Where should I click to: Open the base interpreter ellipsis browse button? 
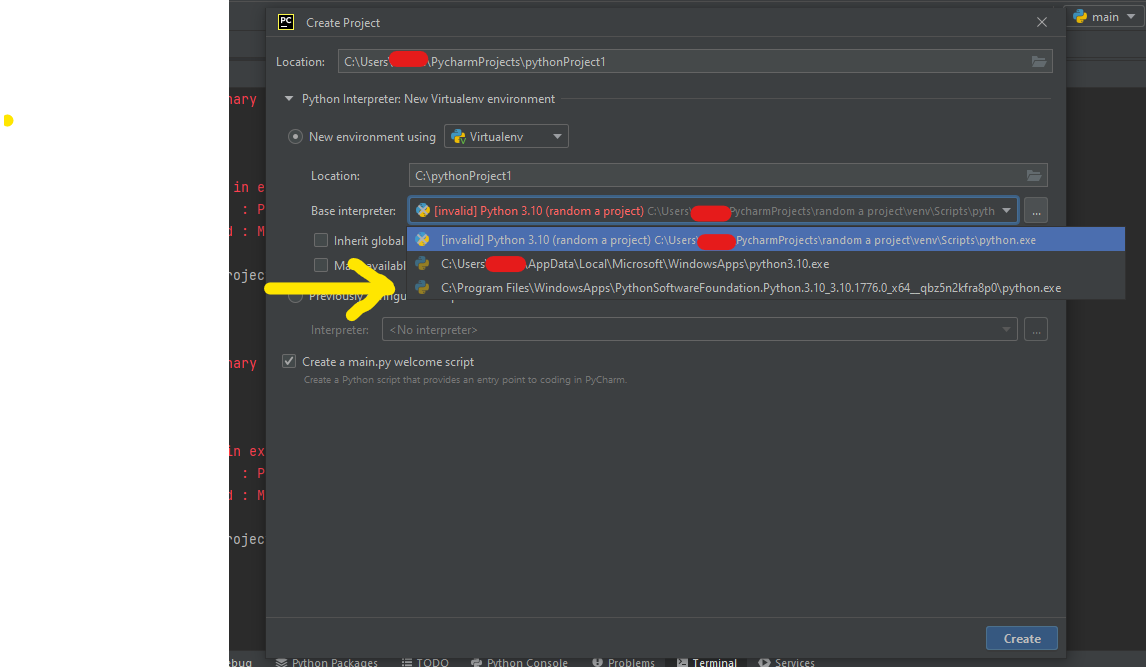1036,210
